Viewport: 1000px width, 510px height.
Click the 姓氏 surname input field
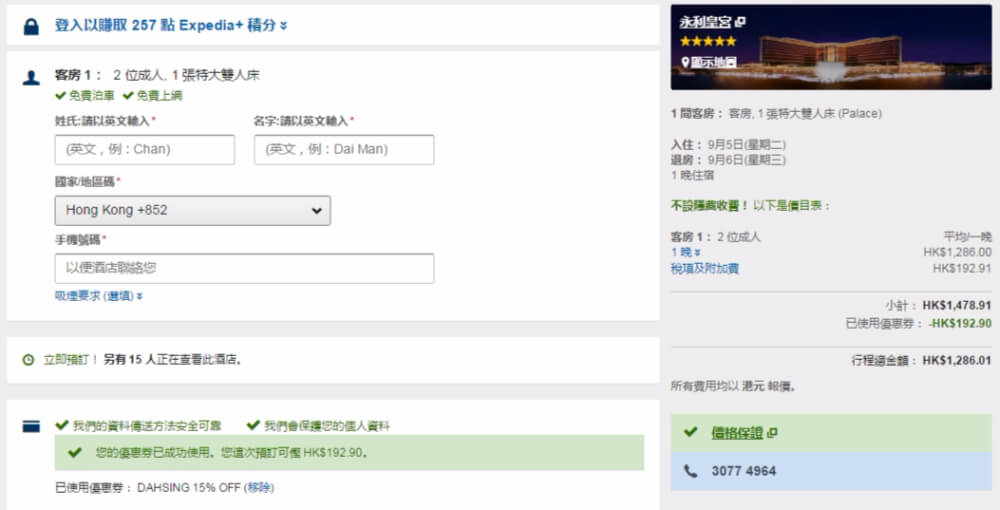pyautogui.click(x=144, y=150)
